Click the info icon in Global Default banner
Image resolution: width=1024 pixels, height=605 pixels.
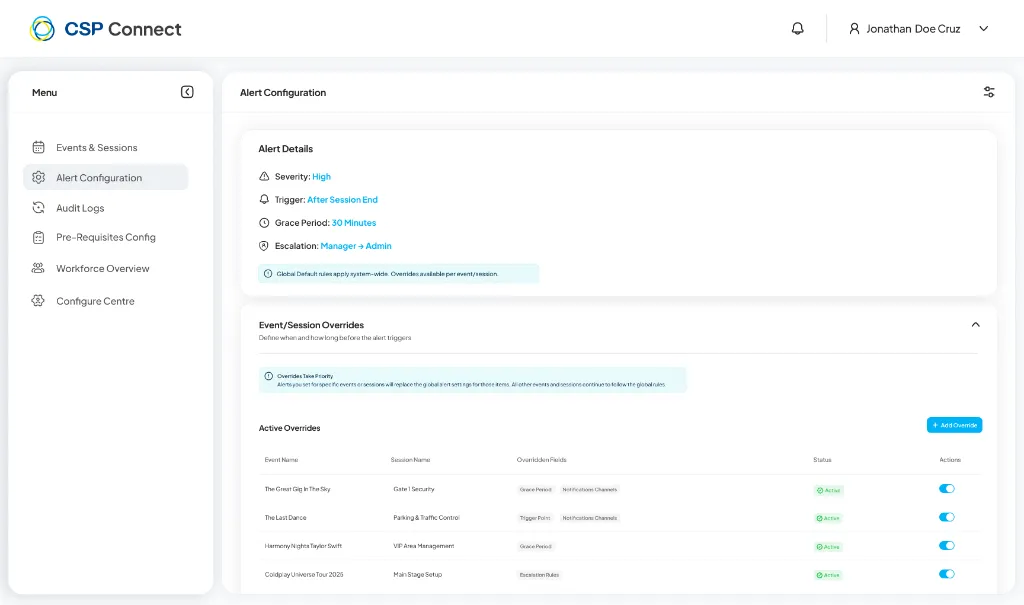click(268, 274)
